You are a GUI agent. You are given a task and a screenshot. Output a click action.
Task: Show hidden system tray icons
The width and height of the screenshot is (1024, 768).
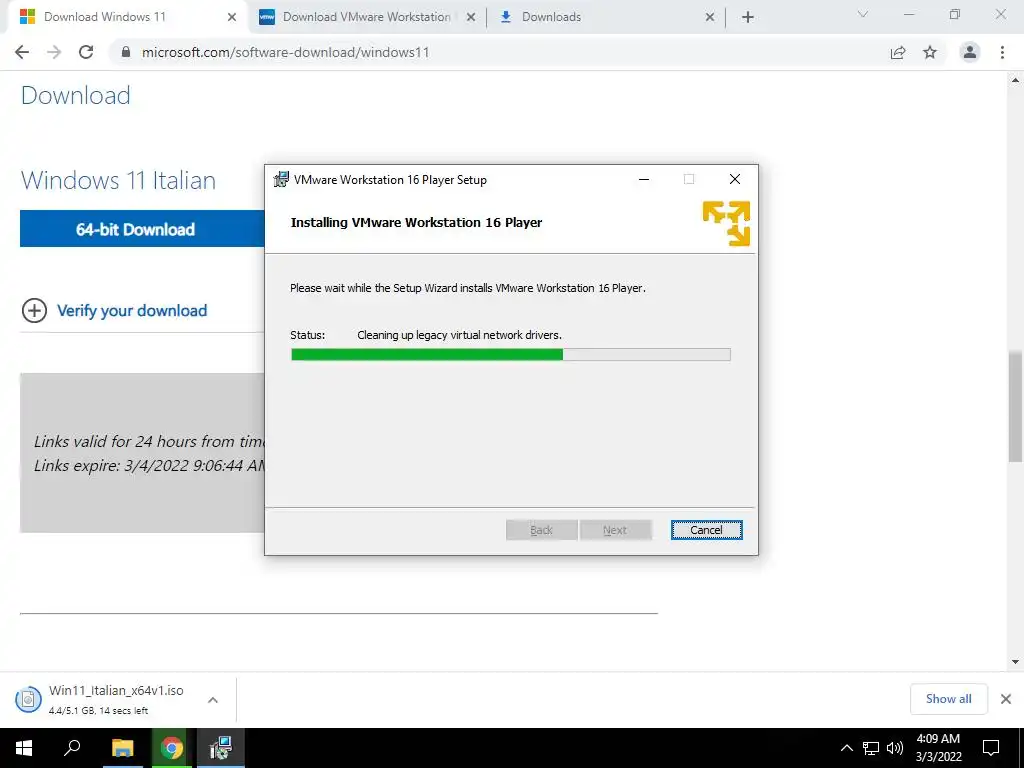coord(846,748)
